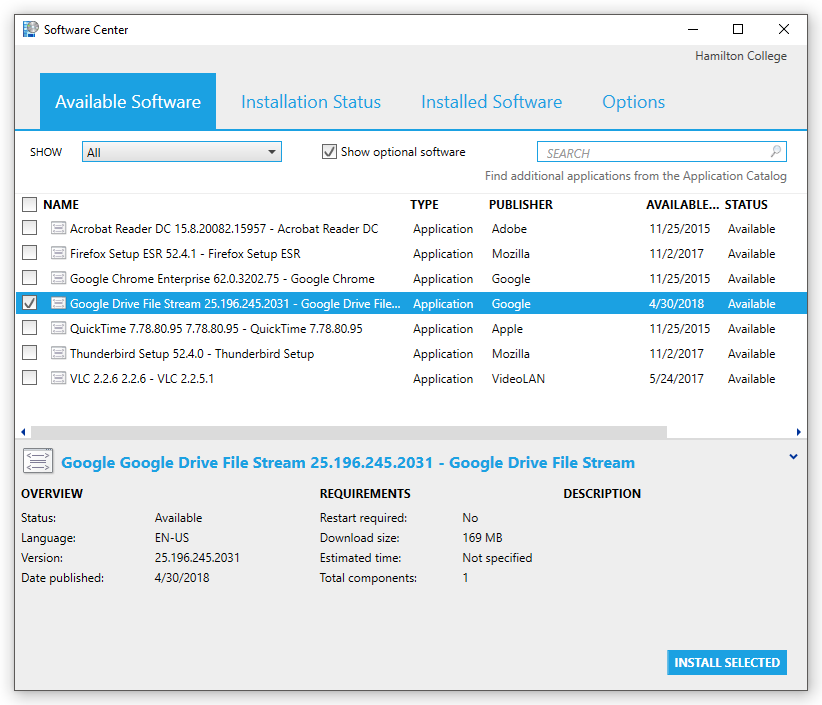Click the Google Drive File Stream row icon
Image resolution: width=822 pixels, height=705 pixels.
tap(58, 303)
